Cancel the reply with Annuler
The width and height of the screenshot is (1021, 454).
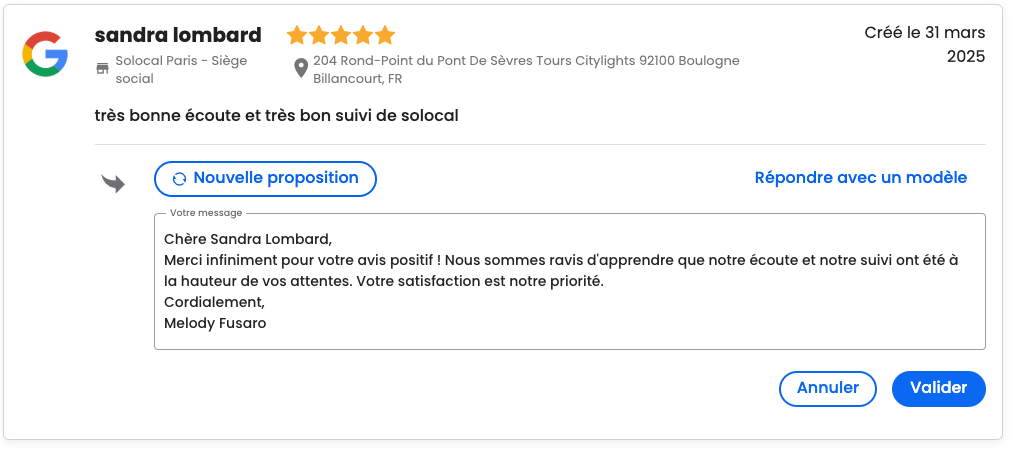tap(828, 389)
